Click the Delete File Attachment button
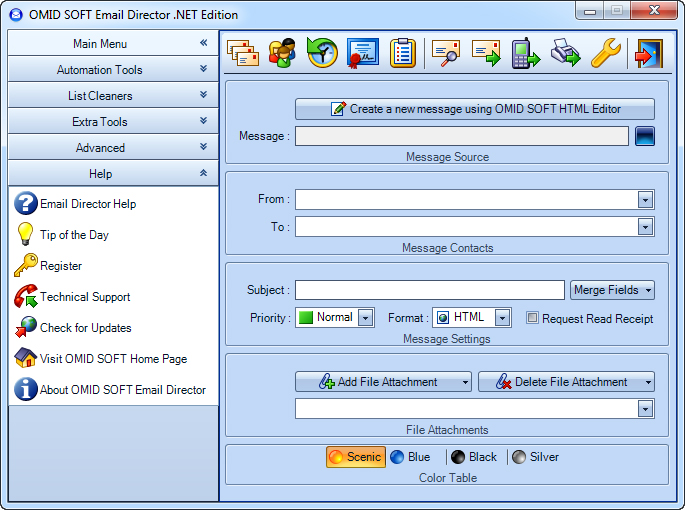The width and height of the screenshot is (685, 510). (x=566, y=382)
